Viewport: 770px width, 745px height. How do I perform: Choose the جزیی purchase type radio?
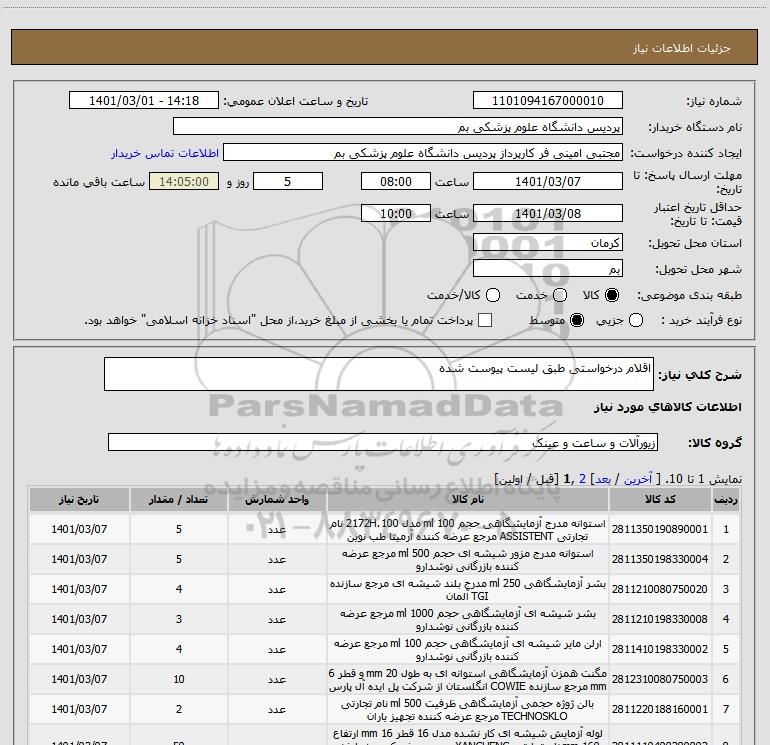(x=636, y=320)
